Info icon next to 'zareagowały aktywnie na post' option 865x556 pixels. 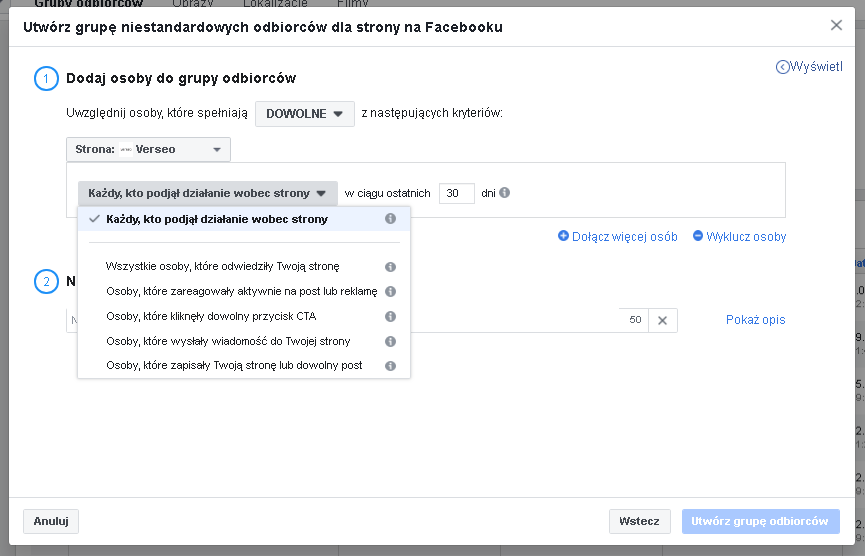coord(391,291)
